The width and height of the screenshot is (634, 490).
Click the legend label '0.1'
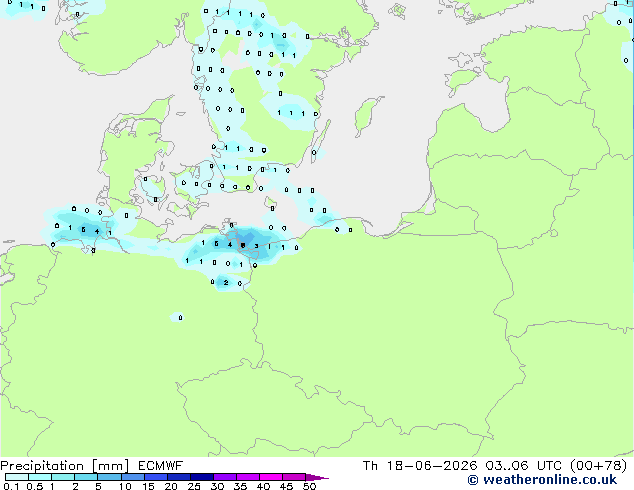click(11, 486)
